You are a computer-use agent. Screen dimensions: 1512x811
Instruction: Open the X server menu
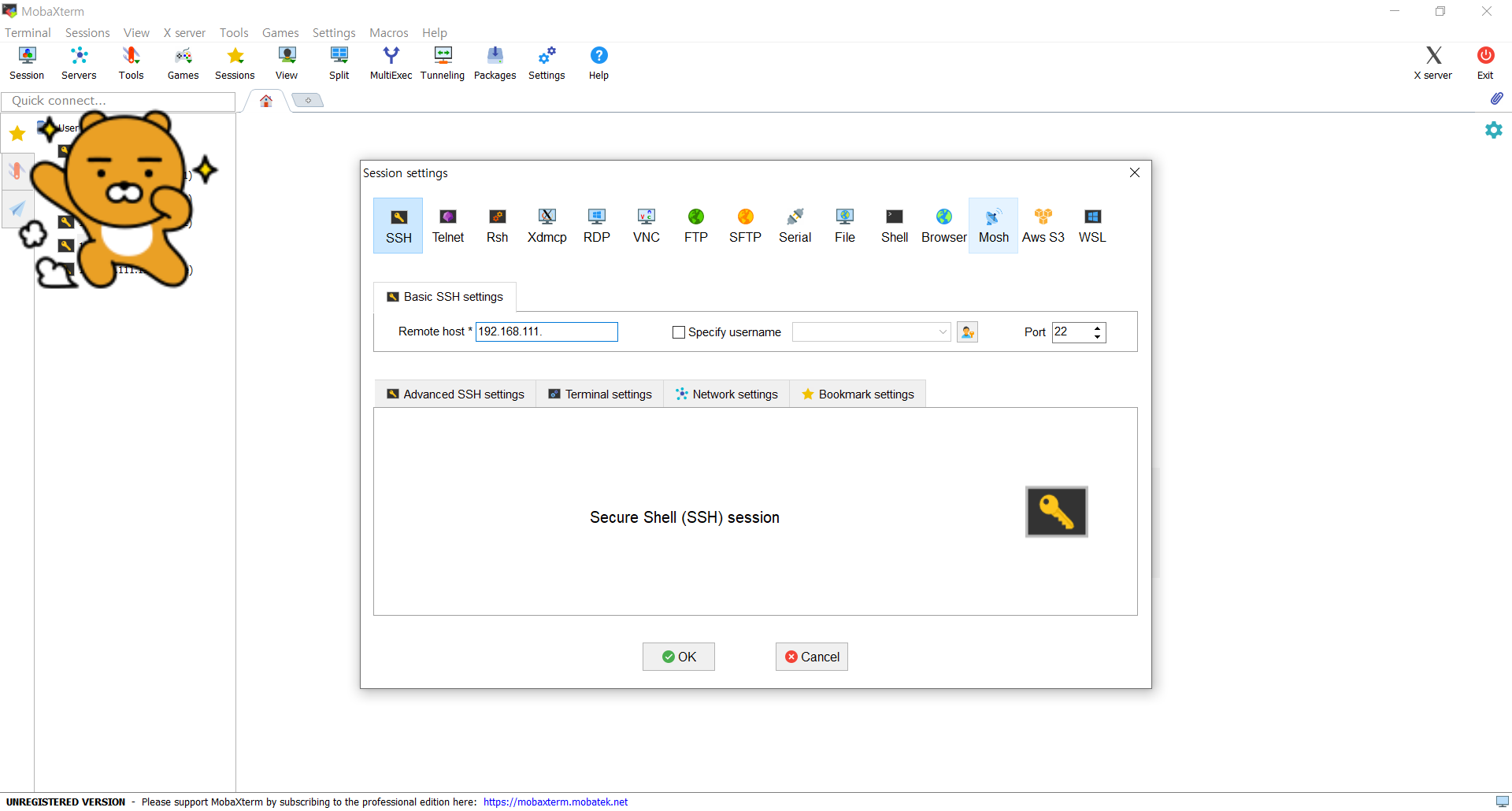click(184, 32)
